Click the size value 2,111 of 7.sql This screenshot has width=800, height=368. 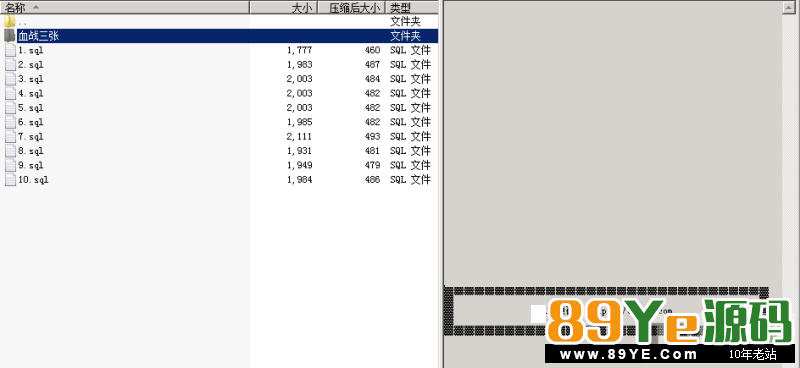[299, 136]
